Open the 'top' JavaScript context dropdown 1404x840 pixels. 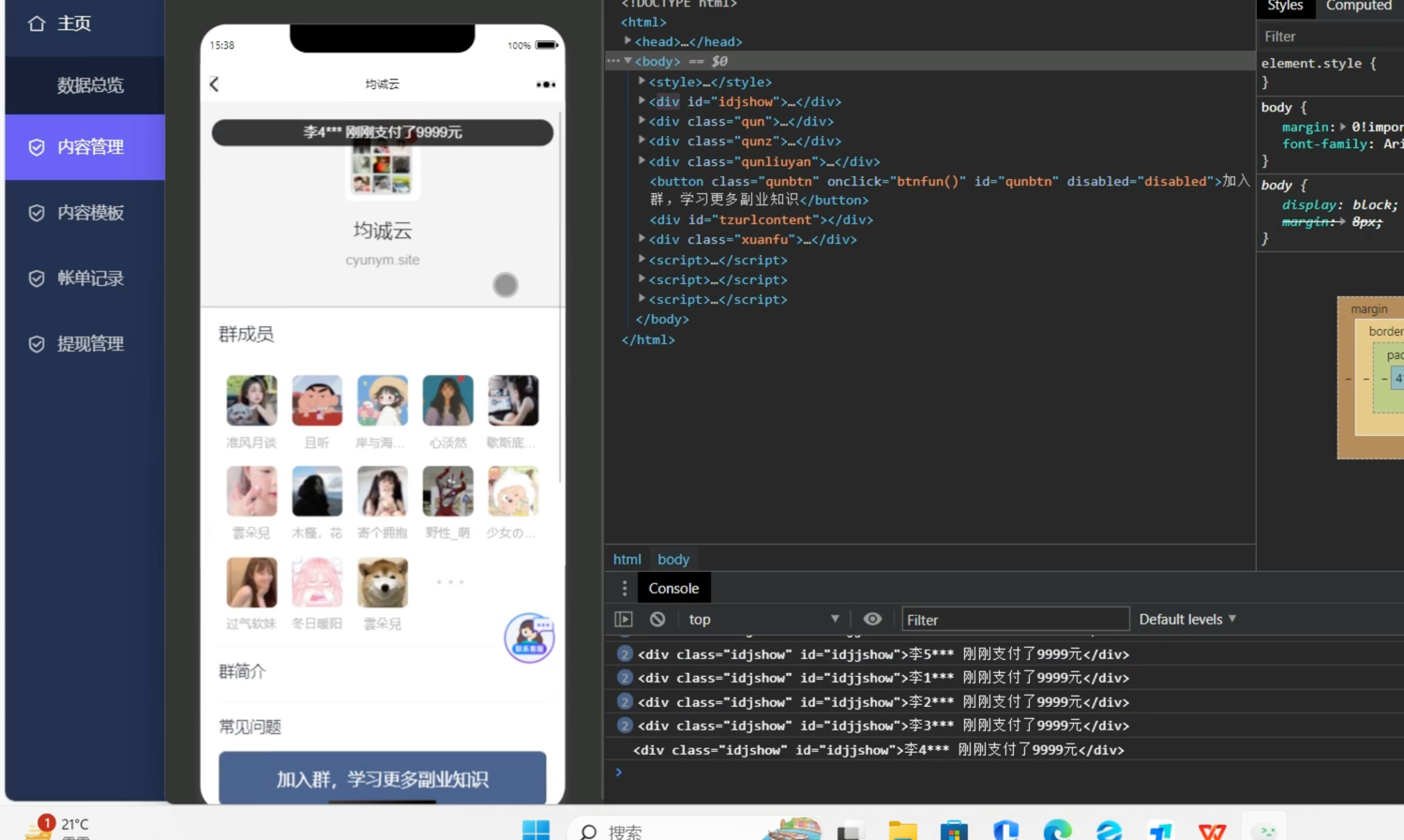pos(763,620)
